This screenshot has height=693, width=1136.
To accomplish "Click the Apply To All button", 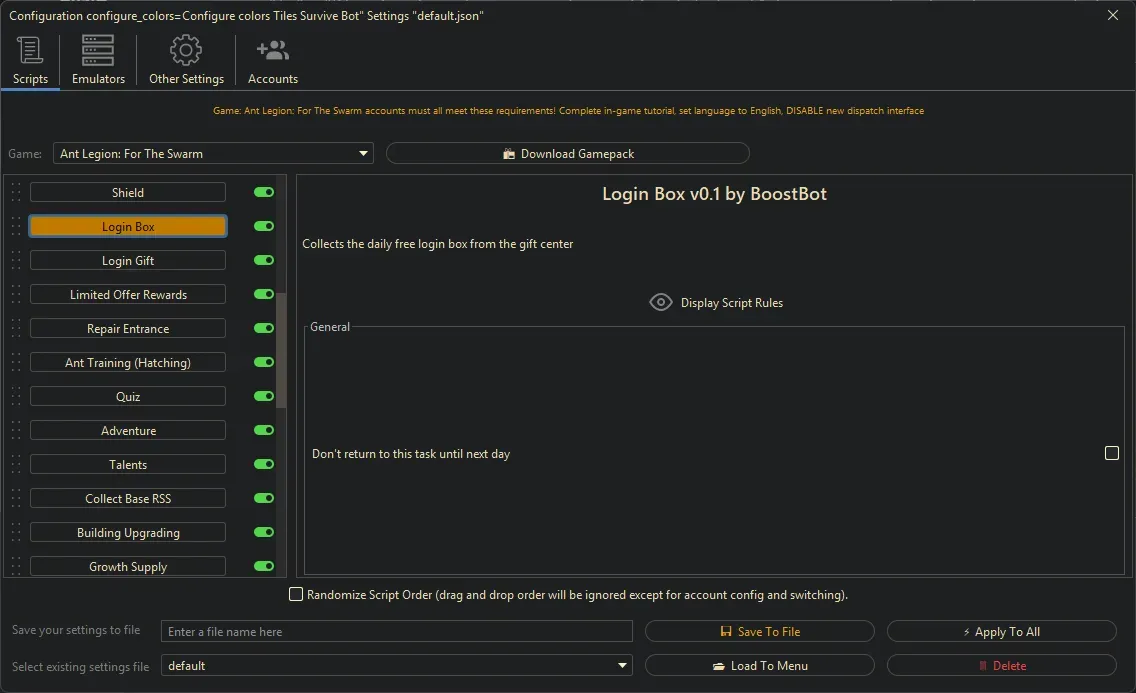I will [x=1001, y=631].
